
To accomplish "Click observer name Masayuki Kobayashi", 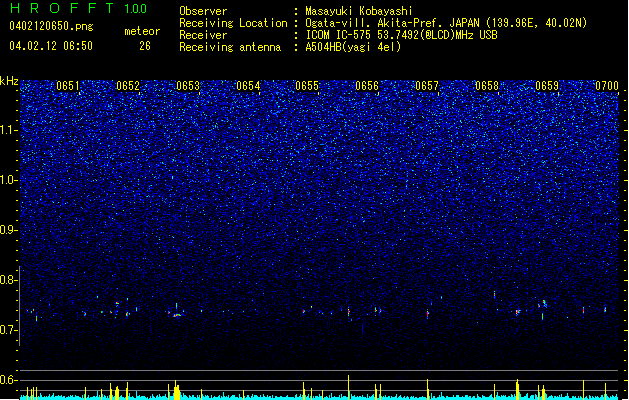I will (x=359, y=11).
